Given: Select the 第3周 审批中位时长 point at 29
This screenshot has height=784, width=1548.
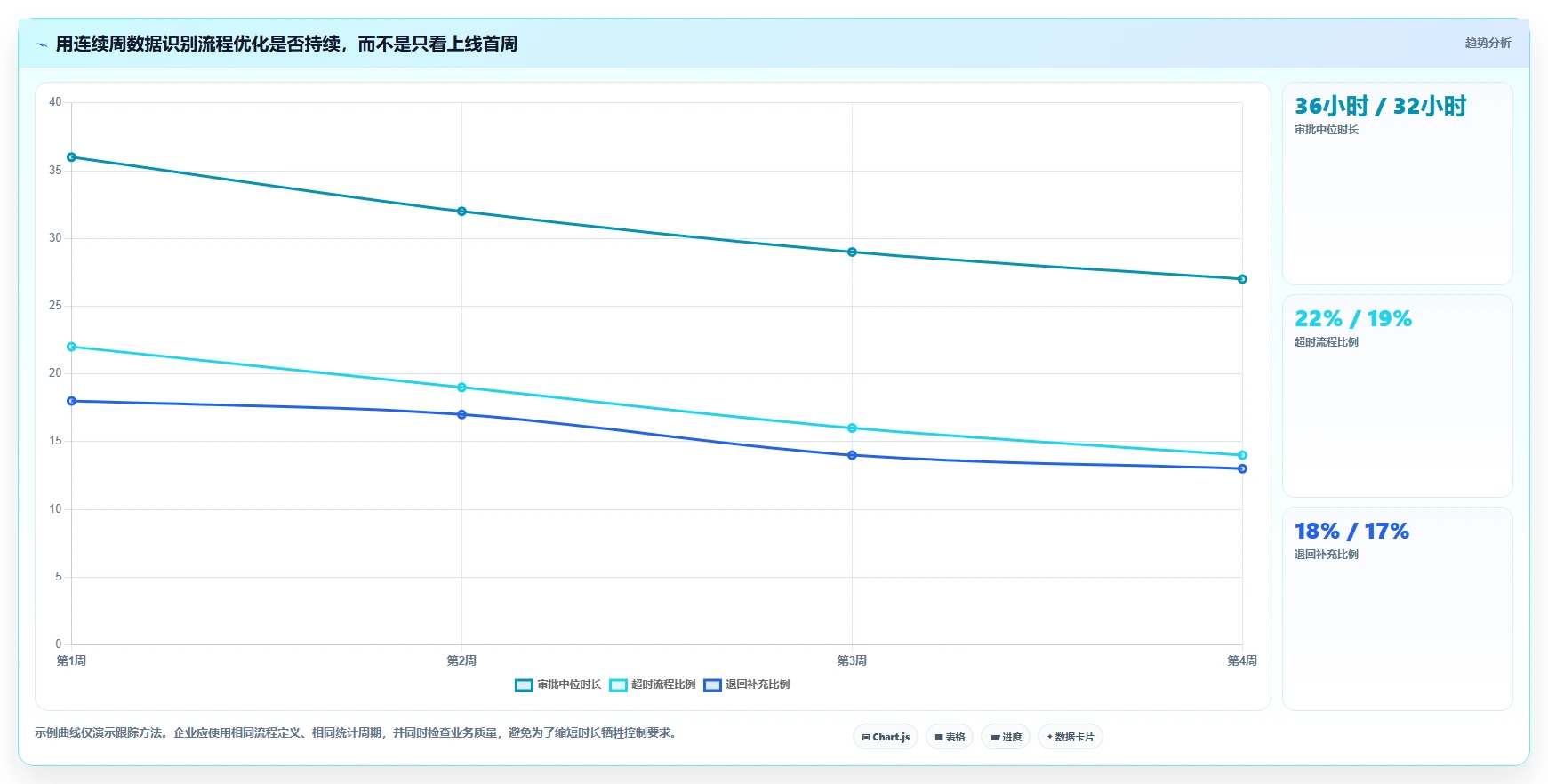Looking at the screenshot, I should coord(852,252).
